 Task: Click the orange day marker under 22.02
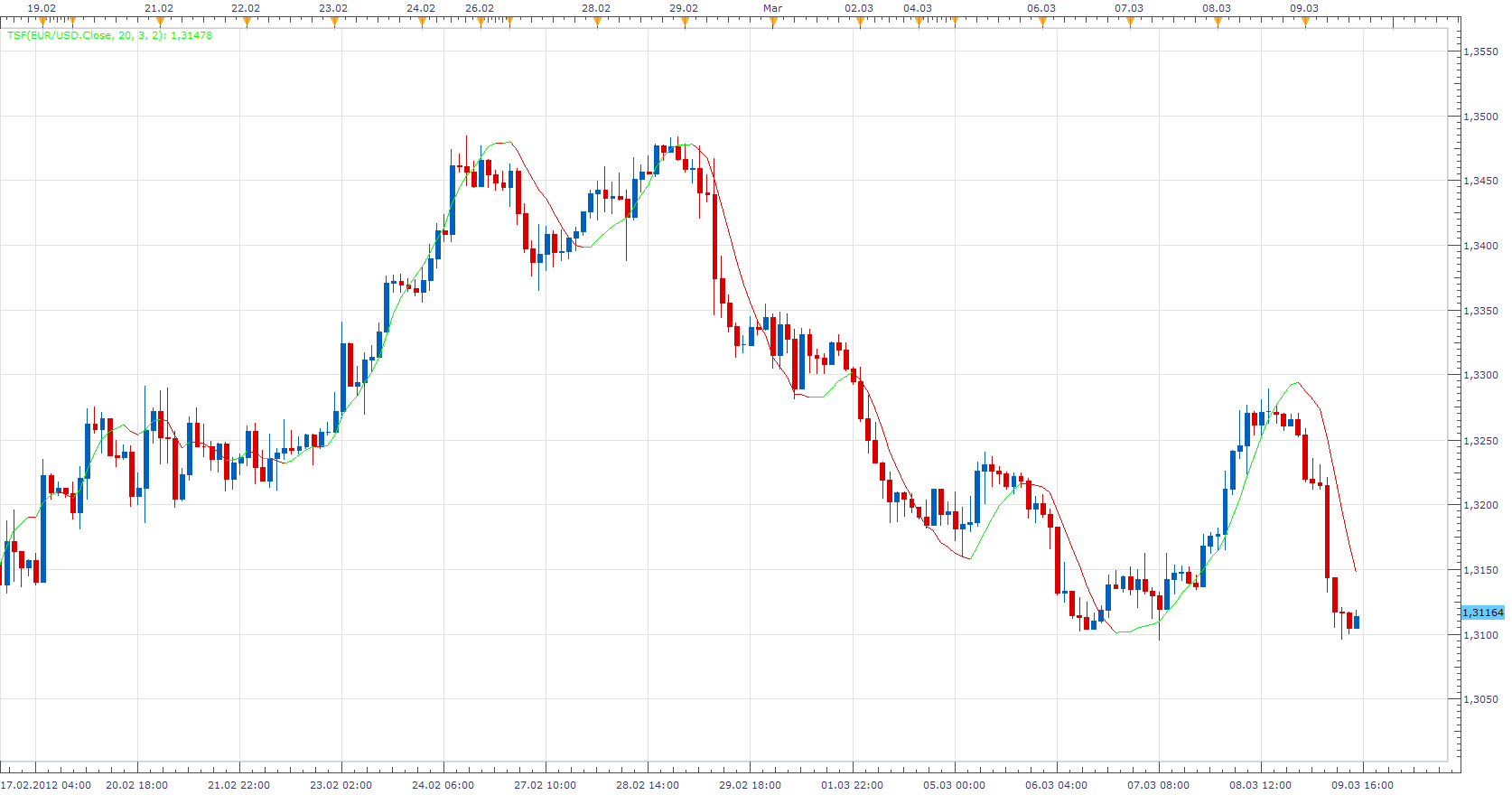(x=247, y=22)
